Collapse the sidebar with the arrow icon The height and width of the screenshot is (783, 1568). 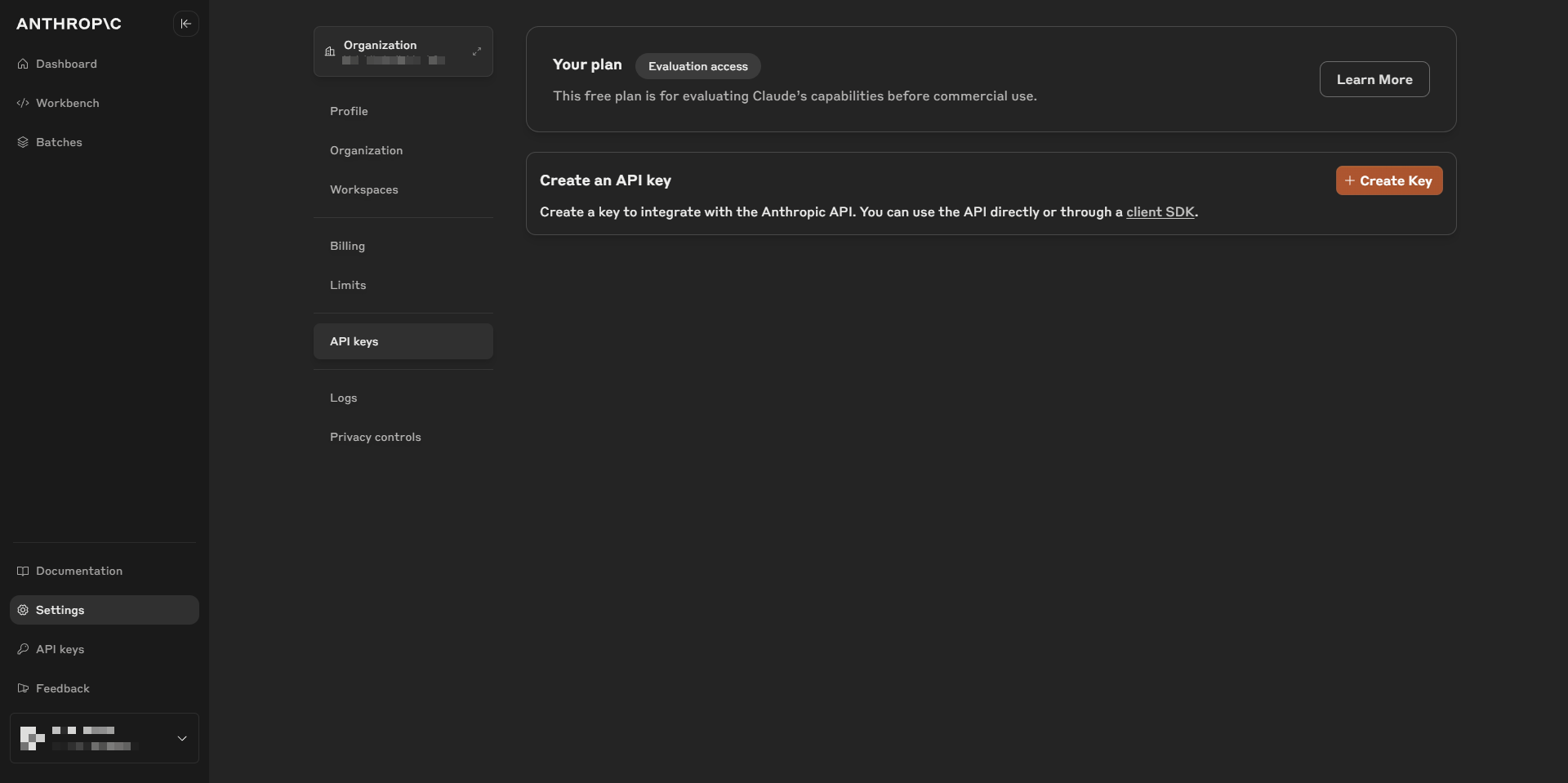click(x=186, y=24)
